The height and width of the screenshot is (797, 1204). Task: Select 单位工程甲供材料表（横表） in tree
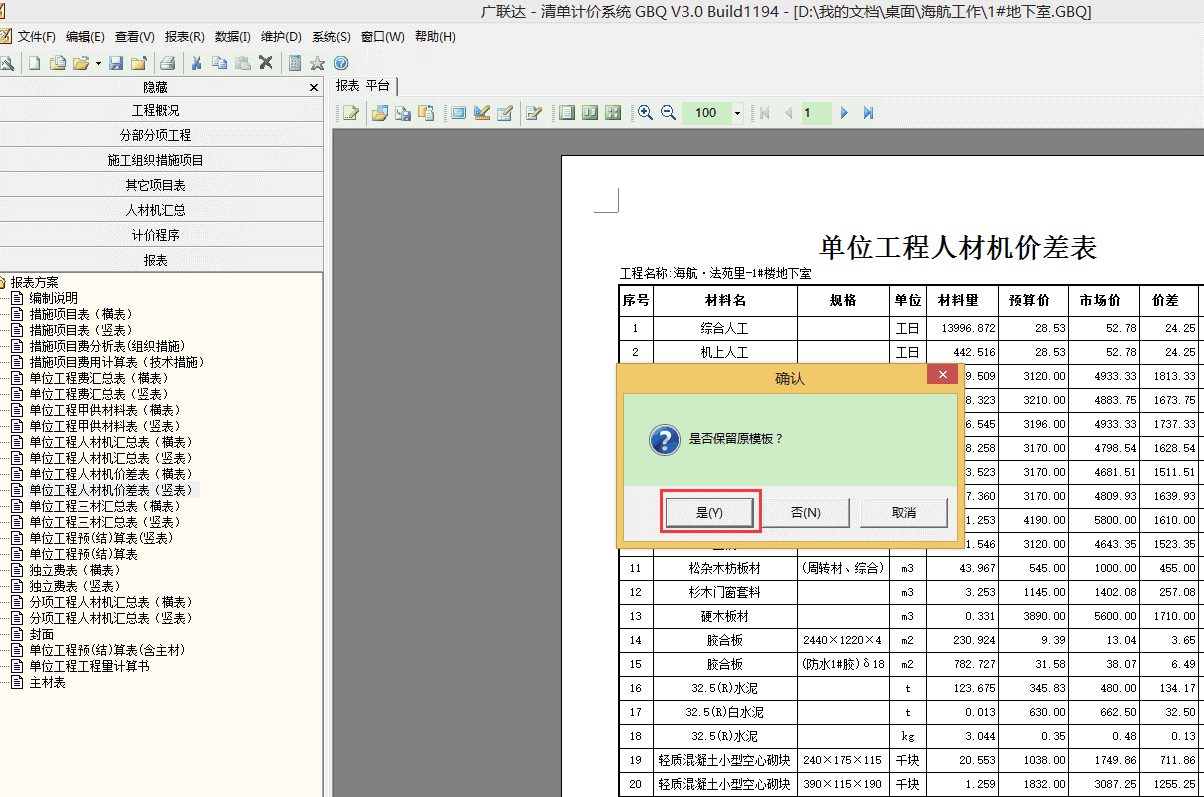pyautogui.click(x=105, y=410)
